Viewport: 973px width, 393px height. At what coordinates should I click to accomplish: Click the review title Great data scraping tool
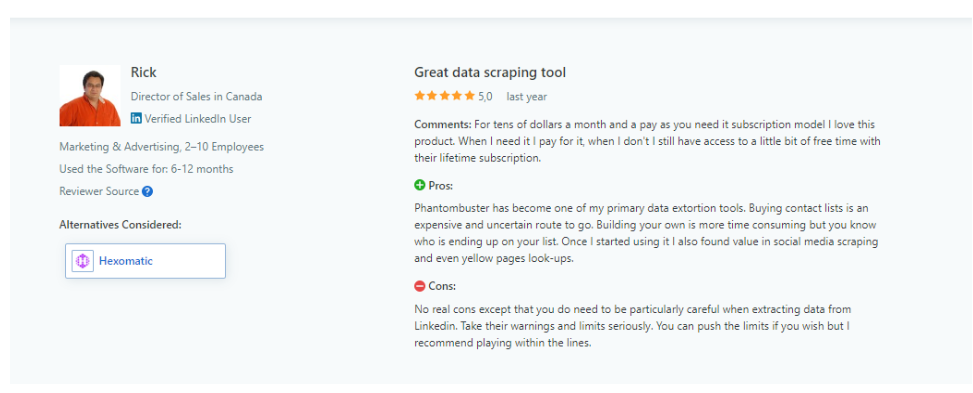tap(490, 73)
